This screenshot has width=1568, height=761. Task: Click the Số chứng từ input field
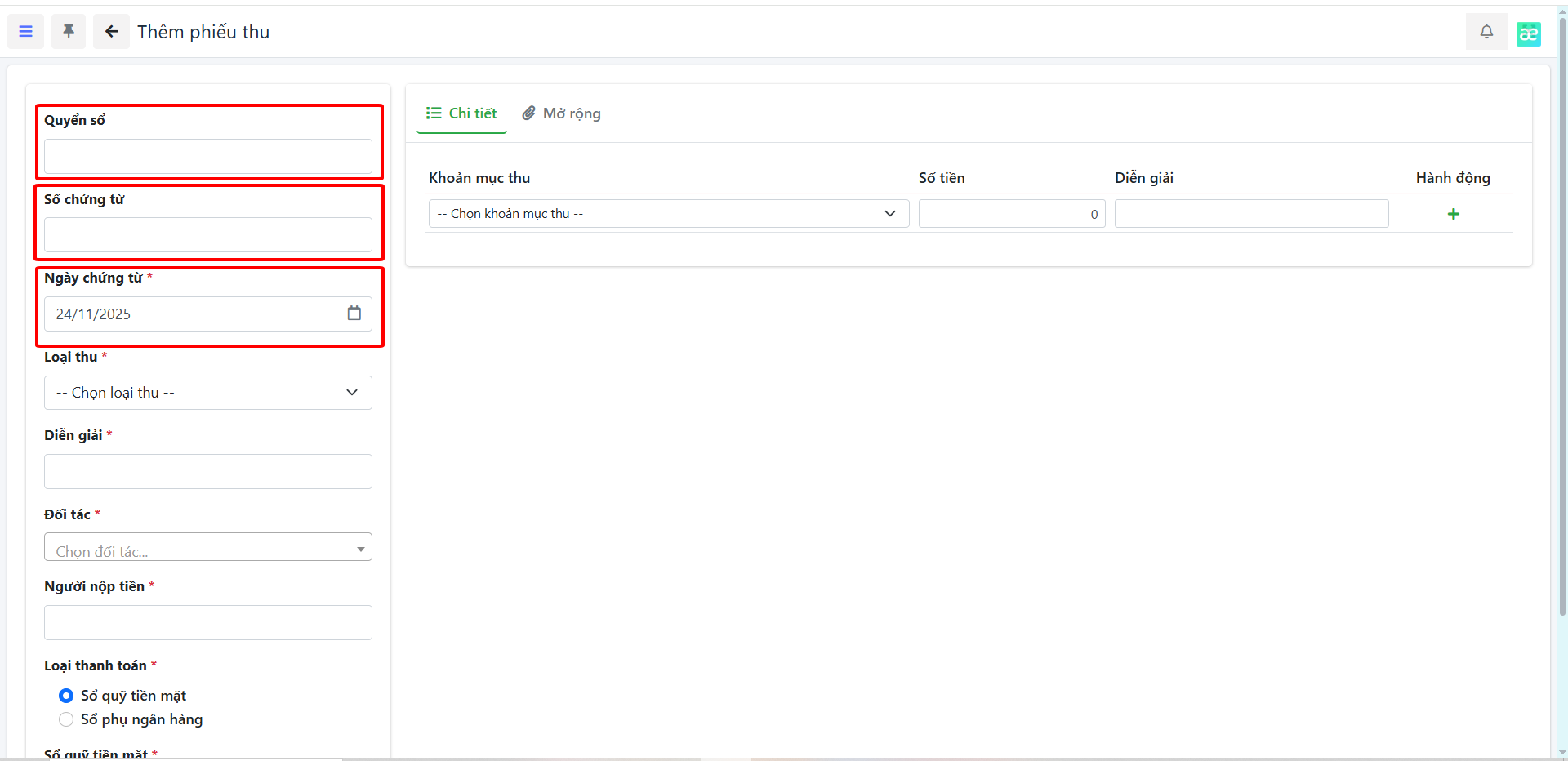pyautogui.click(x=208, y=235)
